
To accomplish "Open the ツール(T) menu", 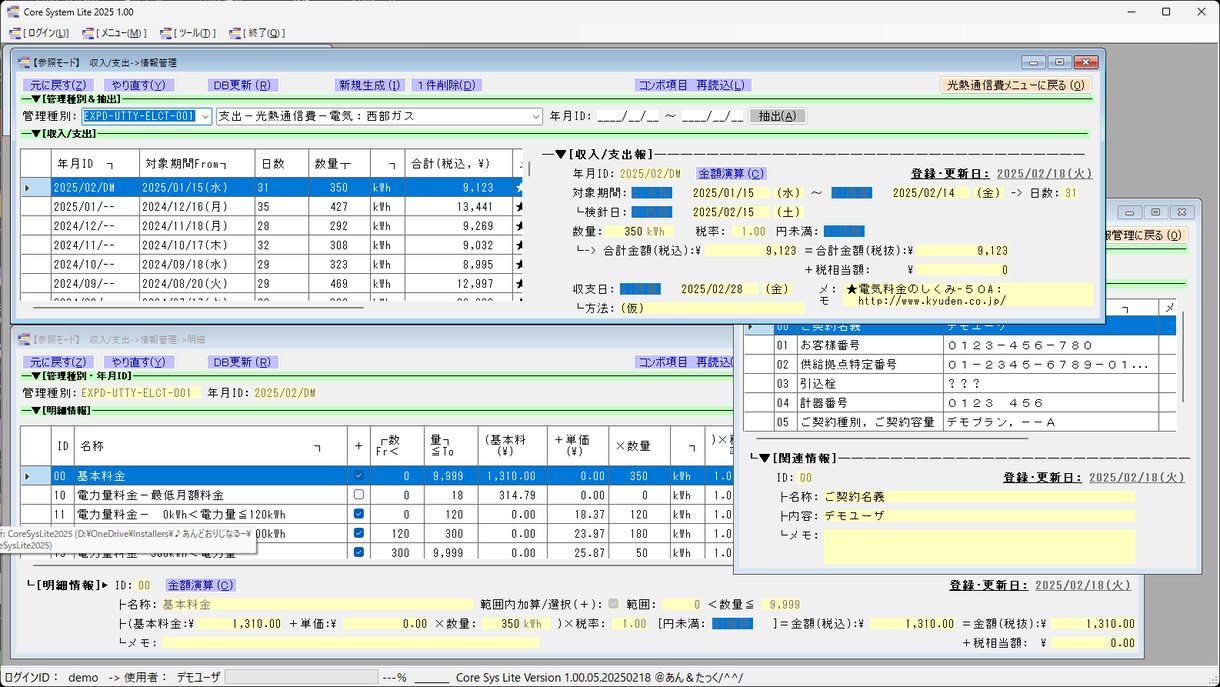I will [x=195, y=33].
